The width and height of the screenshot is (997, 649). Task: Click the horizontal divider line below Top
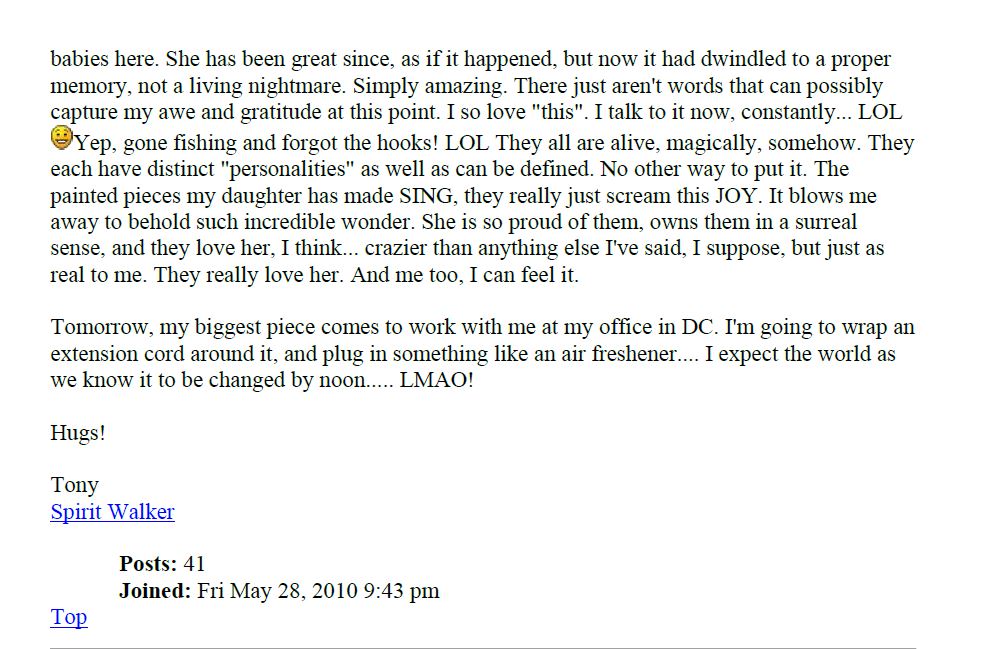[x=483, y=648]
